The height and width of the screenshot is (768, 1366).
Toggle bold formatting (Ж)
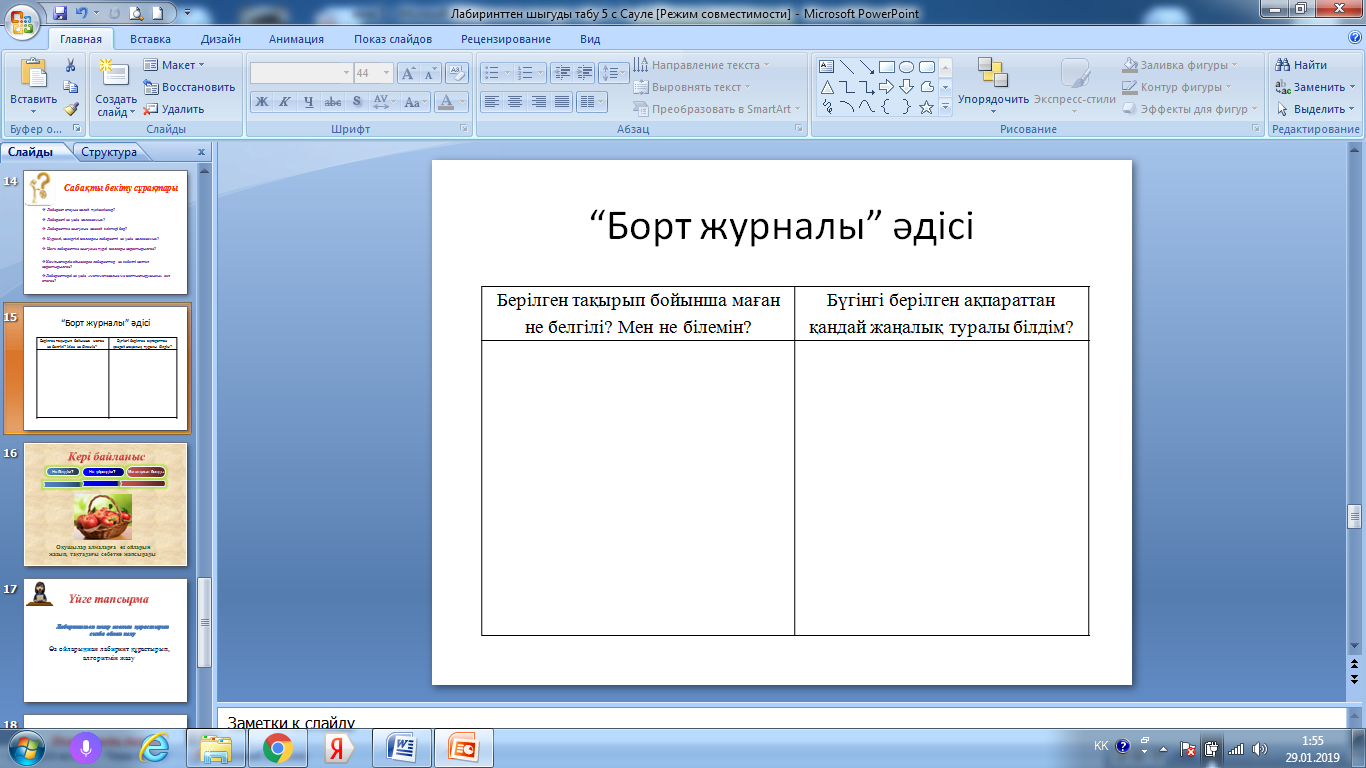pyautogui.click(x=261, y=102)
